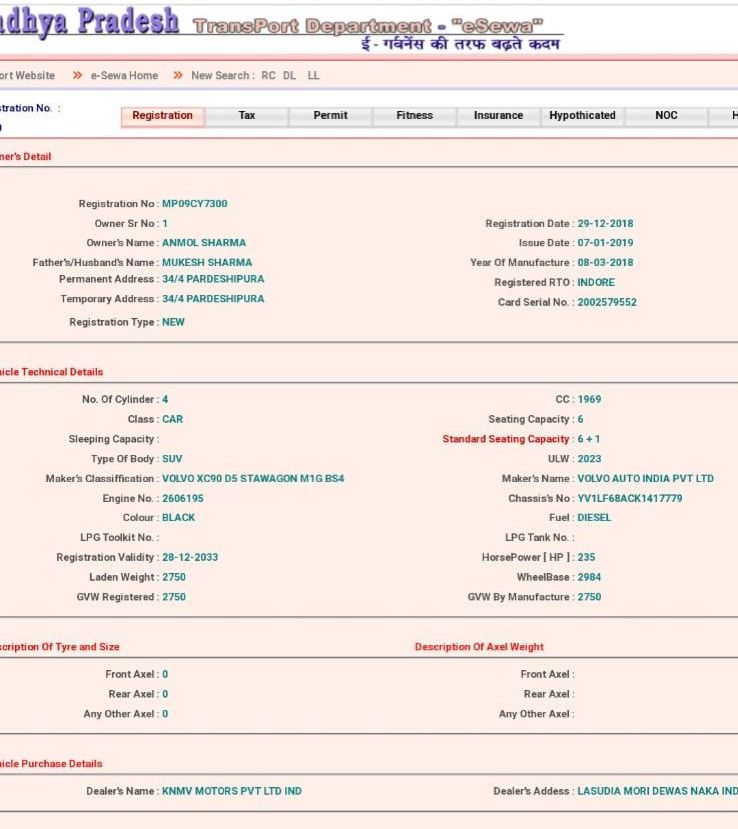Open the Permit tab

(x=330, y=116)
